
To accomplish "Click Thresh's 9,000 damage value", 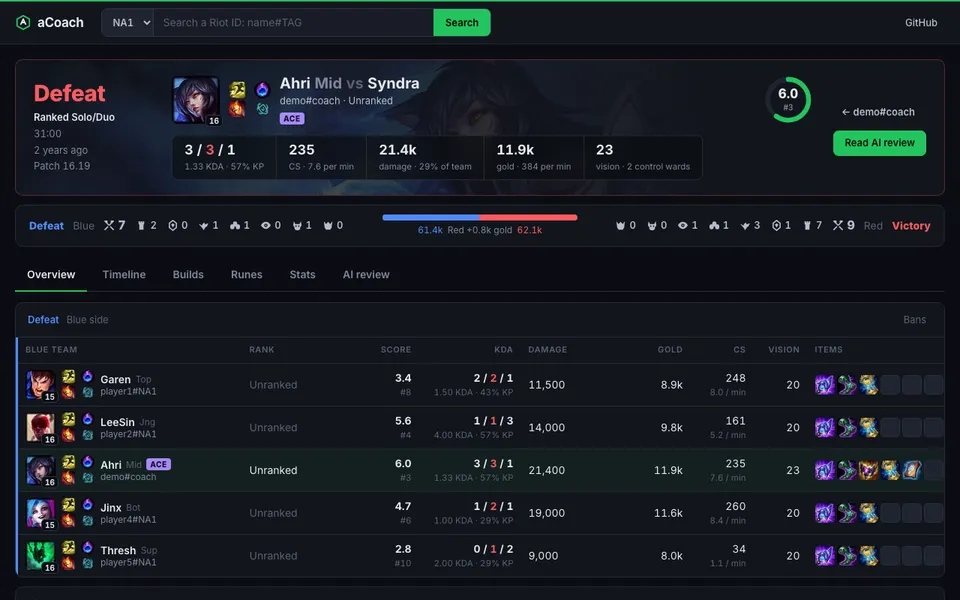I will point(543,556).
